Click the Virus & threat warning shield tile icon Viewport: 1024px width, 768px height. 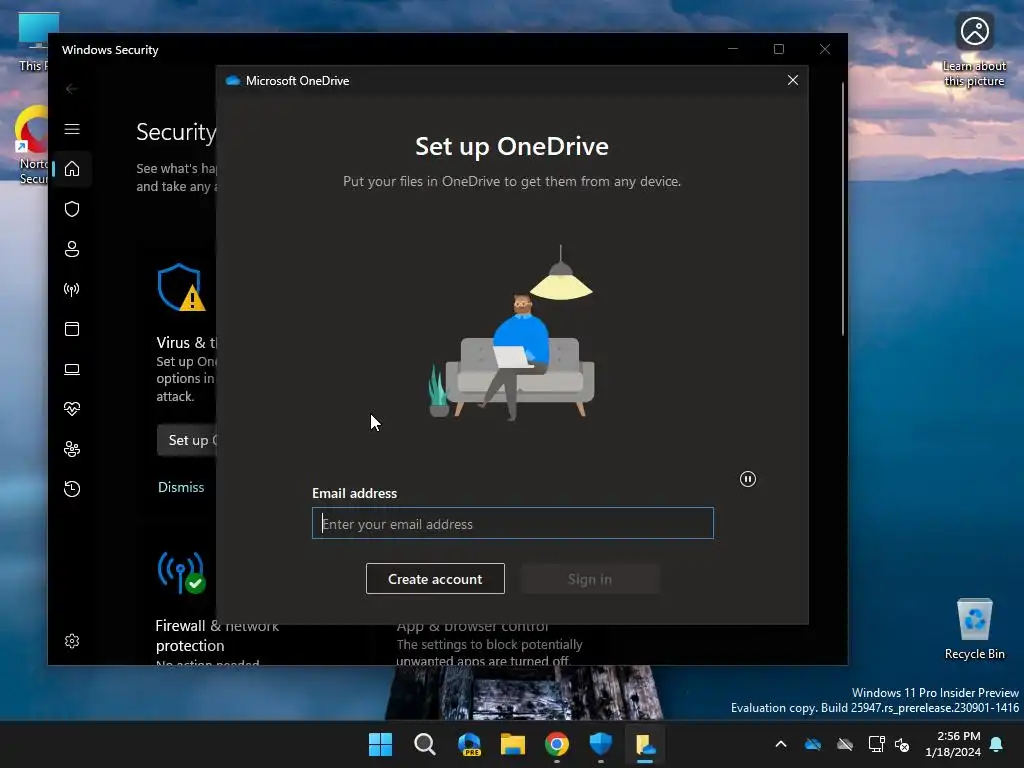(181, 287)
